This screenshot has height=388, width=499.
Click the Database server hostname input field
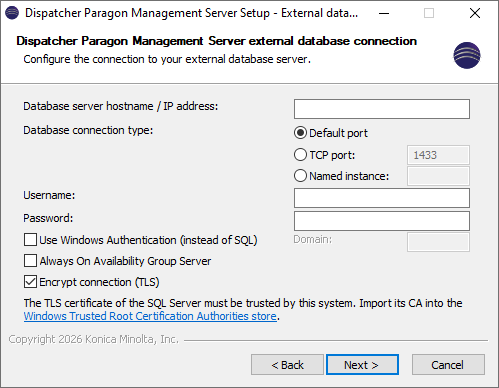point(382,109)
